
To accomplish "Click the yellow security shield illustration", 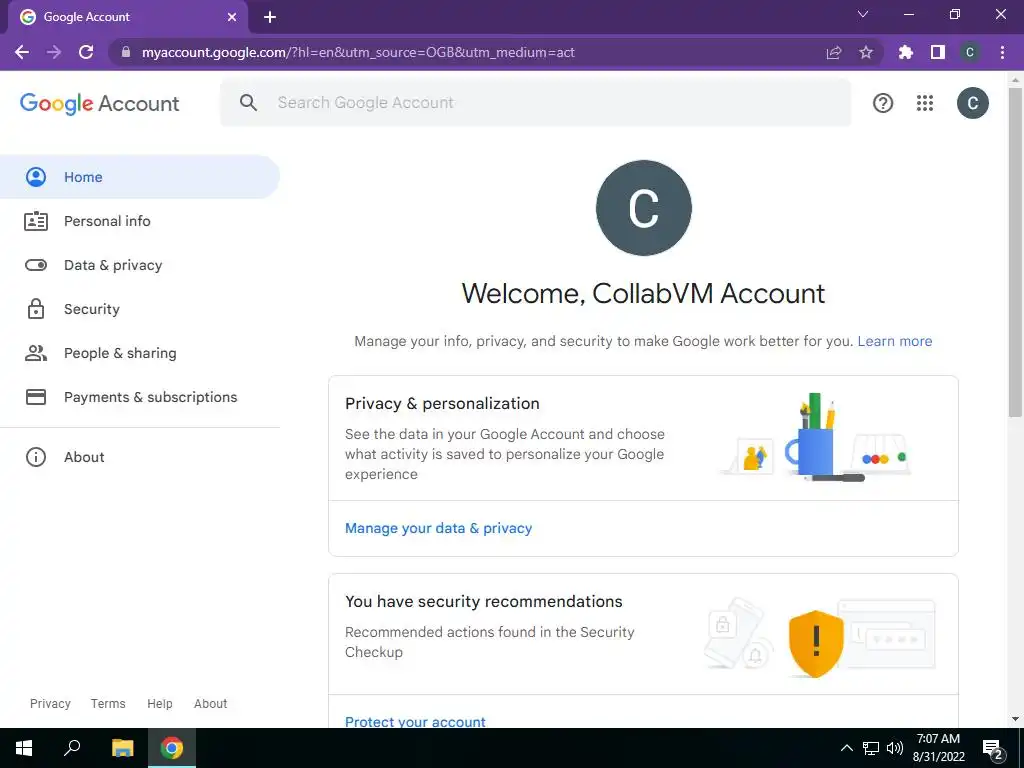I will click(x=816, y=643).
